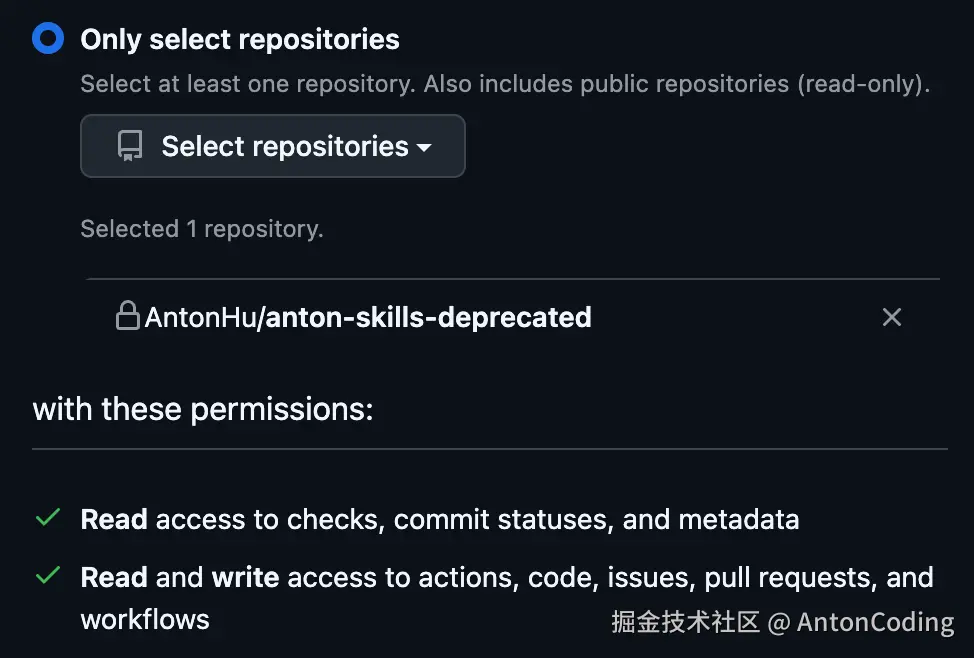This screenshot has height=658, width=974.
Task: Click the 'Selected 1 repository.' status text
Action: coord(202,229)
